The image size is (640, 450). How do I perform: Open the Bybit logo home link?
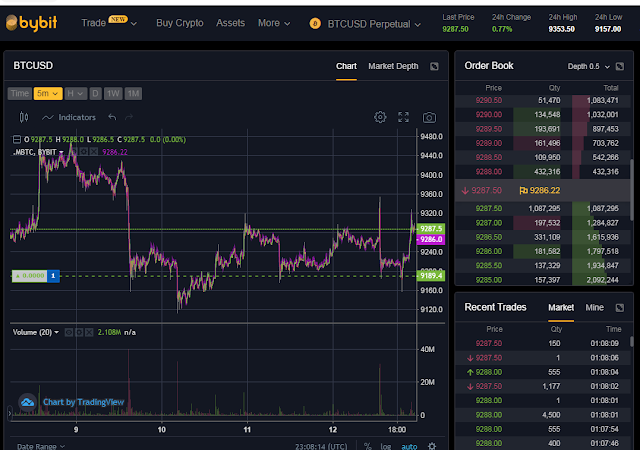click(31, 23)
